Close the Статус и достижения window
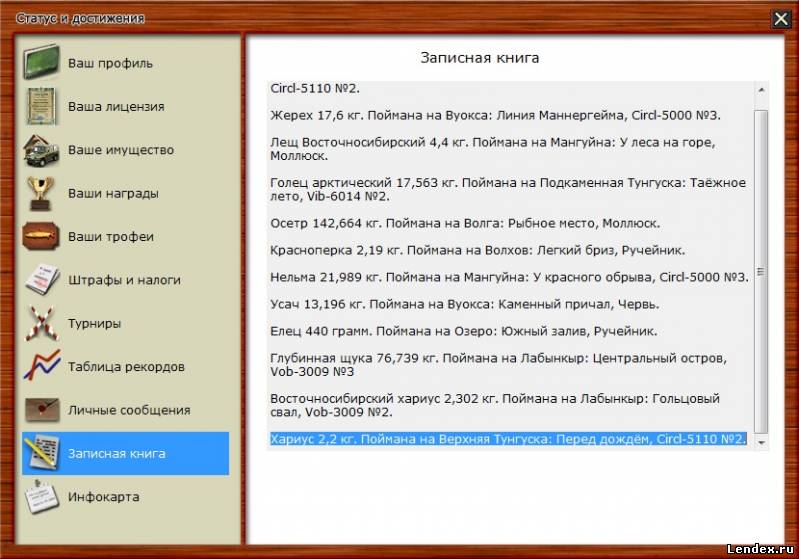799x559 pixels. pyautogui.click(x=781, y=18)
